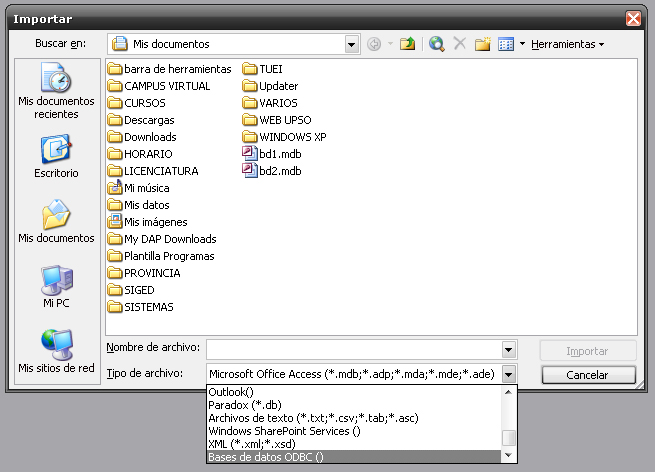Screen dimensions: 655x472
Task: Click the Back navigation arrow icon
Action: [374, 44]
